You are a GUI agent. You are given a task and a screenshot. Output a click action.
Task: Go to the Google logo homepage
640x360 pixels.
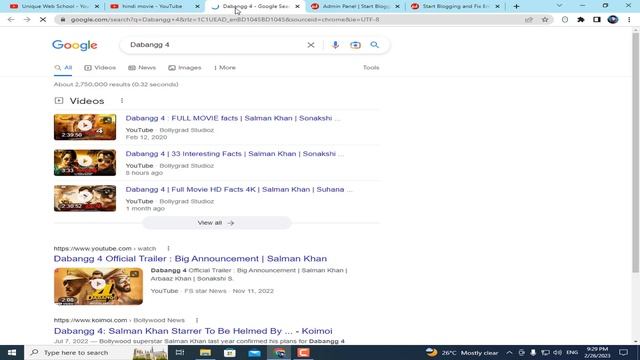pos(75,45)
